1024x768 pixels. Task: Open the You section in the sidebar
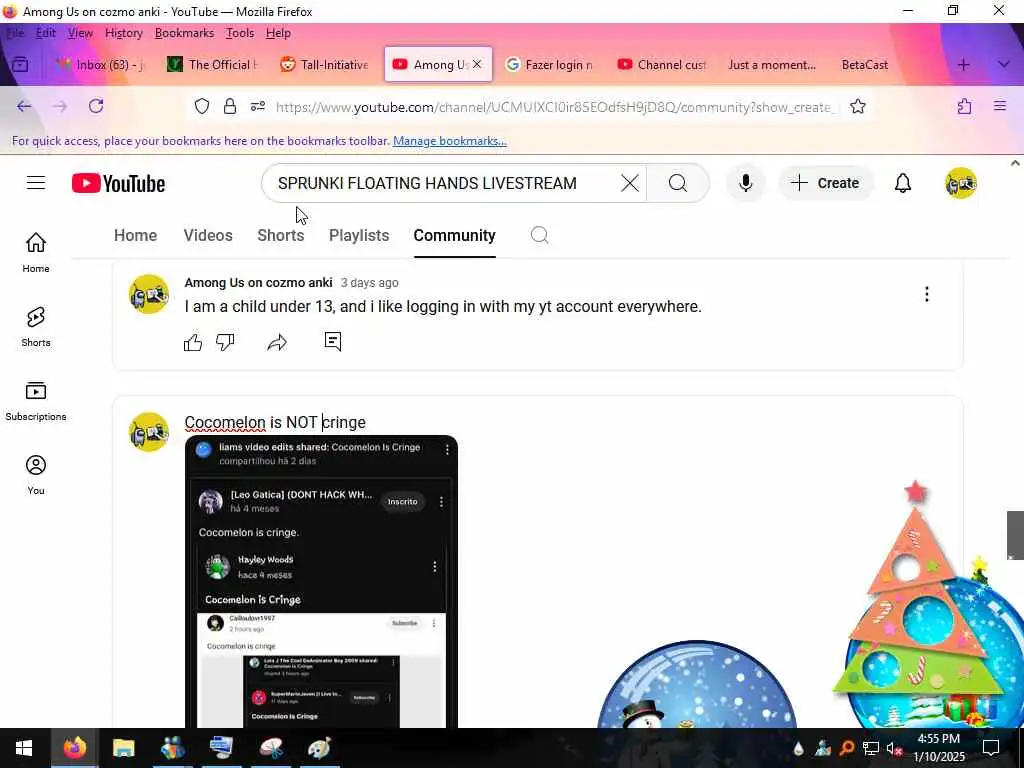pos(36,475)
